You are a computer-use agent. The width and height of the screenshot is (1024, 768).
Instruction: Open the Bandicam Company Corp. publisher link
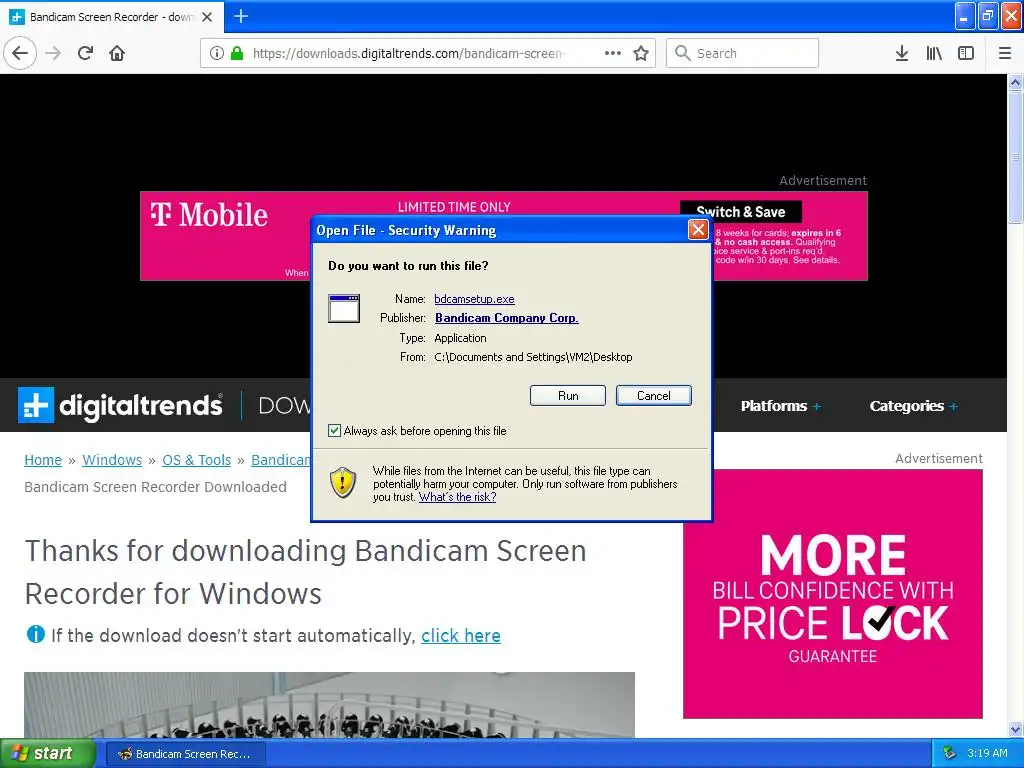507,318
